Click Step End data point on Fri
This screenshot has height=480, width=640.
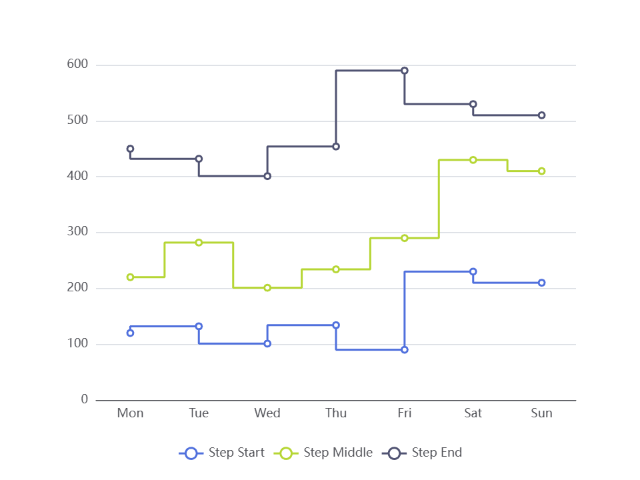pyautogui.click(x=405, y=71)
